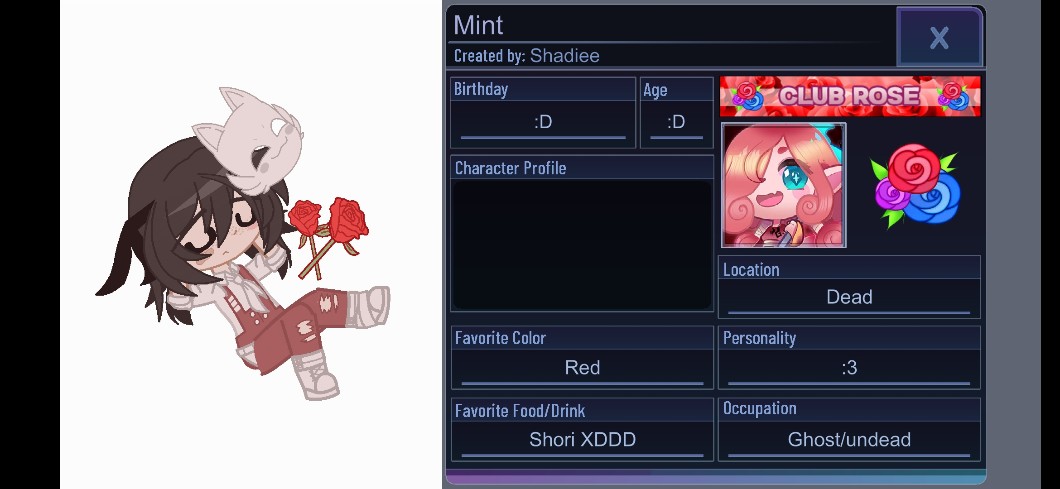The height and width of the screenshot is (489, 1060).
Task: Edit the Location field showing Dead
Action: (849, 298)
